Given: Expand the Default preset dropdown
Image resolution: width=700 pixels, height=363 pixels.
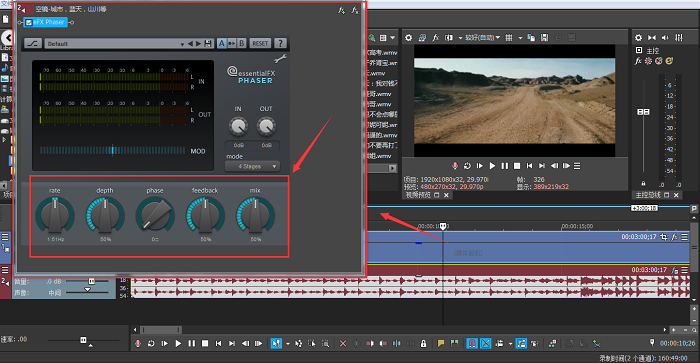Looking at the screenshot, I should coord(182,44).
